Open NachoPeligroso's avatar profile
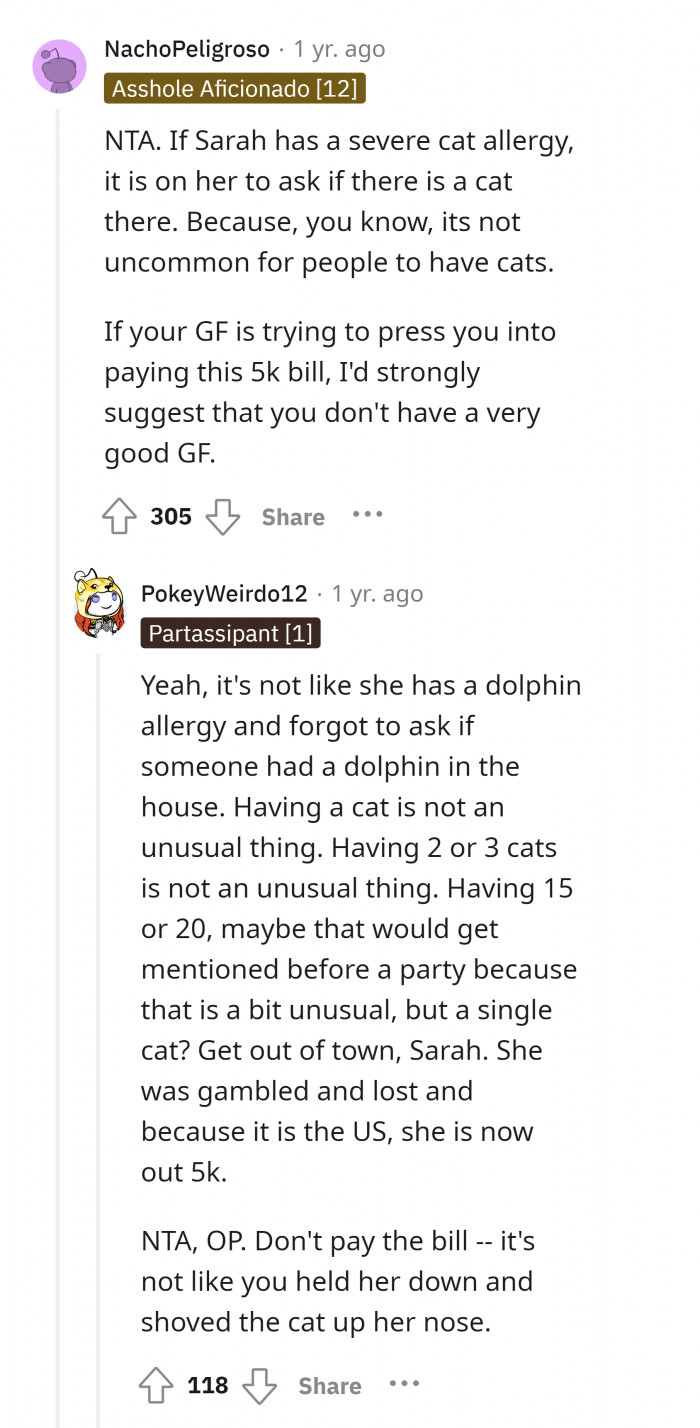700x1428 pixels. [x=59, y=67]
